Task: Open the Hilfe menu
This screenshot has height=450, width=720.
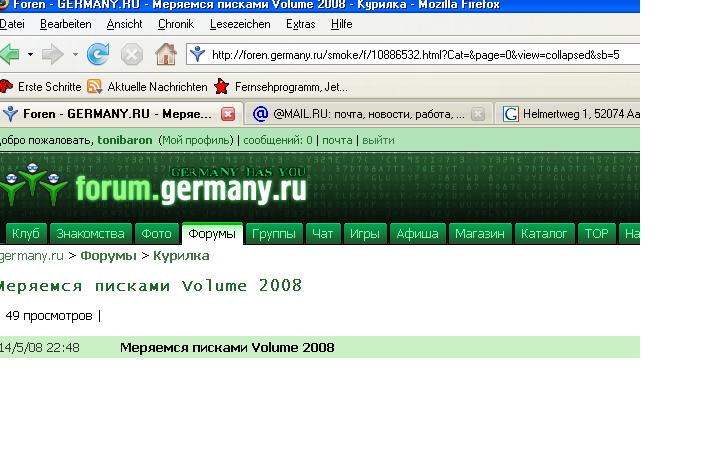Action: (x=342, y=24)
